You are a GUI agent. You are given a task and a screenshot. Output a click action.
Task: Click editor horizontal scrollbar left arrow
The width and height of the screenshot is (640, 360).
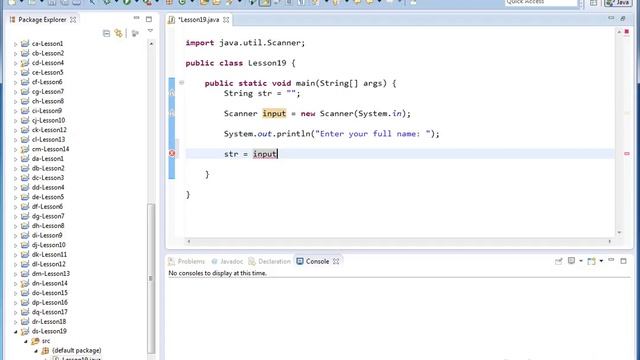coord(189,241)
